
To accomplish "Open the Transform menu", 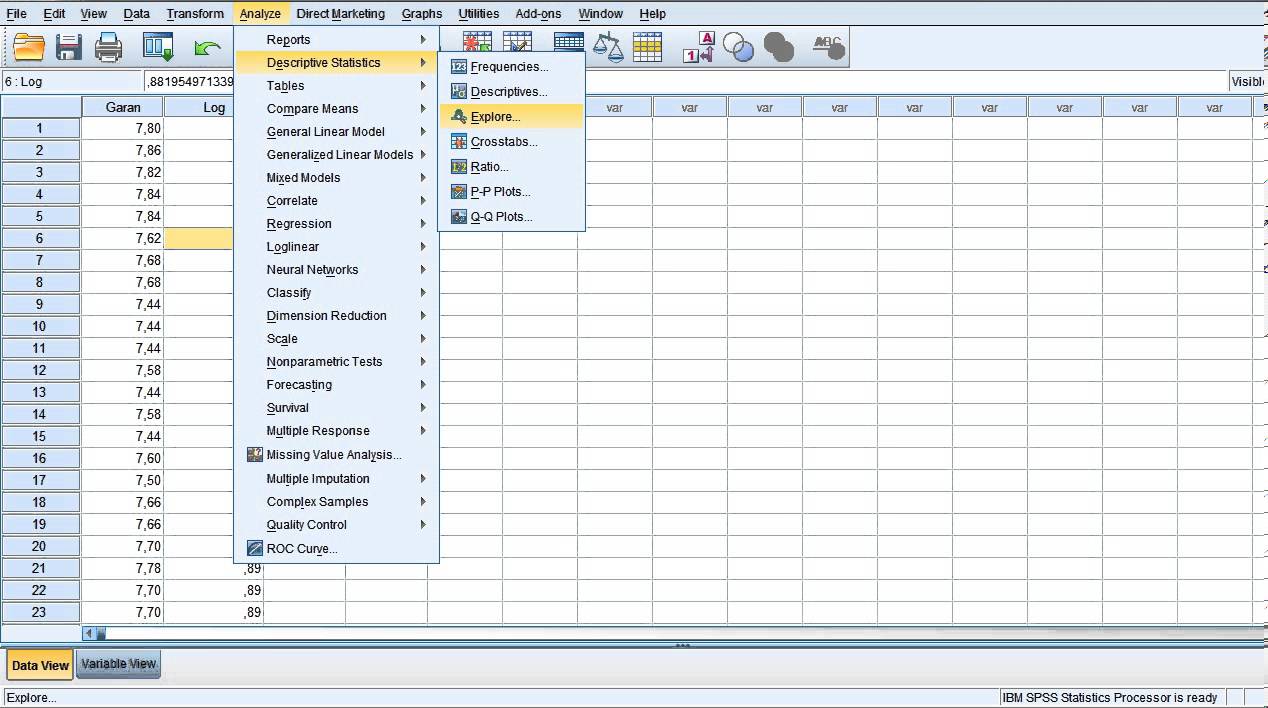I will coord(195,14).
